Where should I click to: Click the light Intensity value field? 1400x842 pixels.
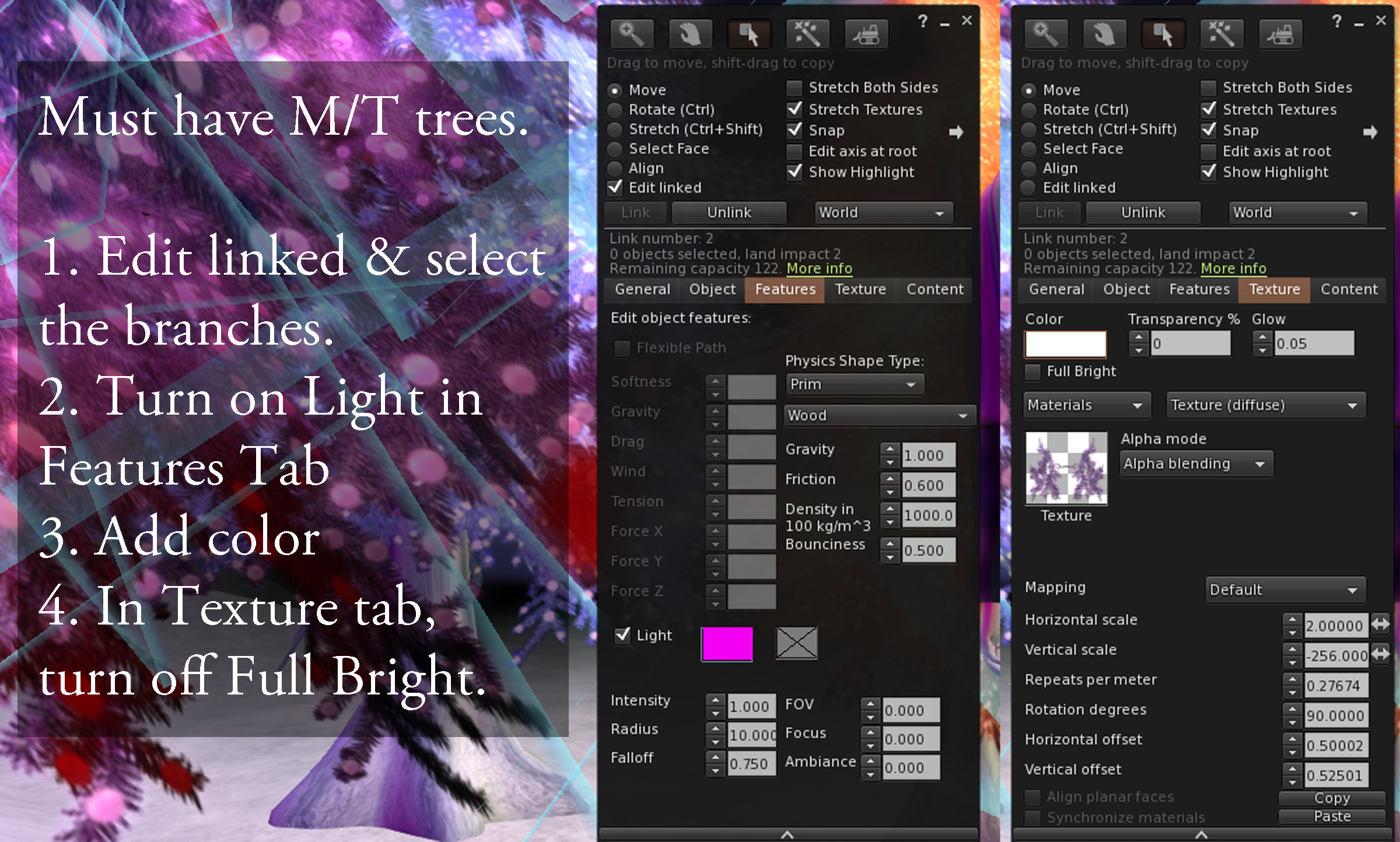(x=752, y=706)
